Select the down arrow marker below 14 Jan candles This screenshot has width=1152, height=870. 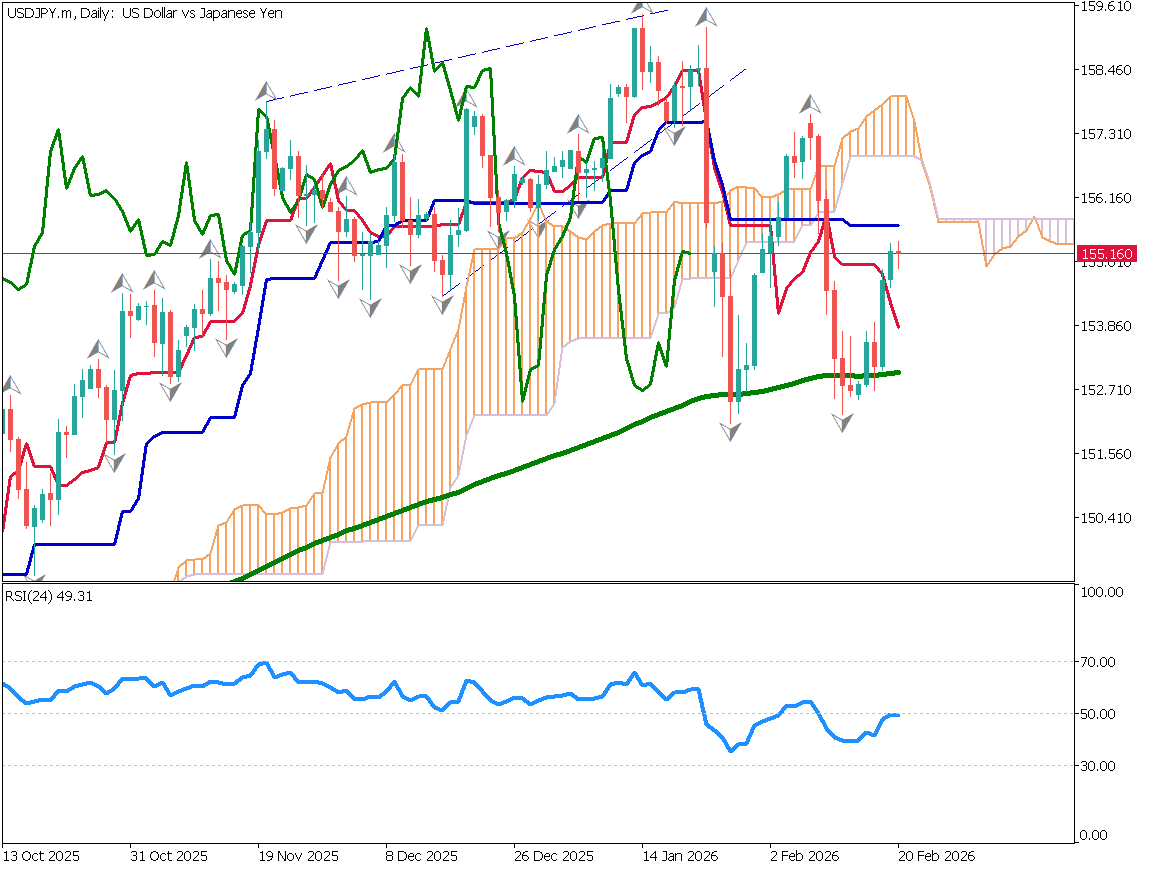coord(732,430)
